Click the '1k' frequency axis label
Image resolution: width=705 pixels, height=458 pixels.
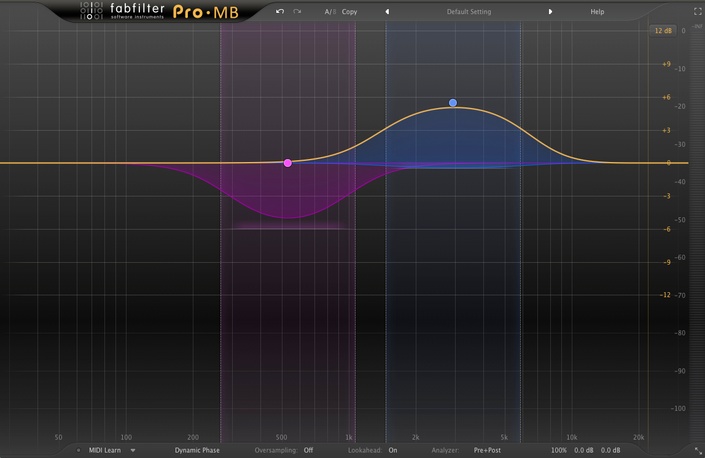[x=349, y=437]
